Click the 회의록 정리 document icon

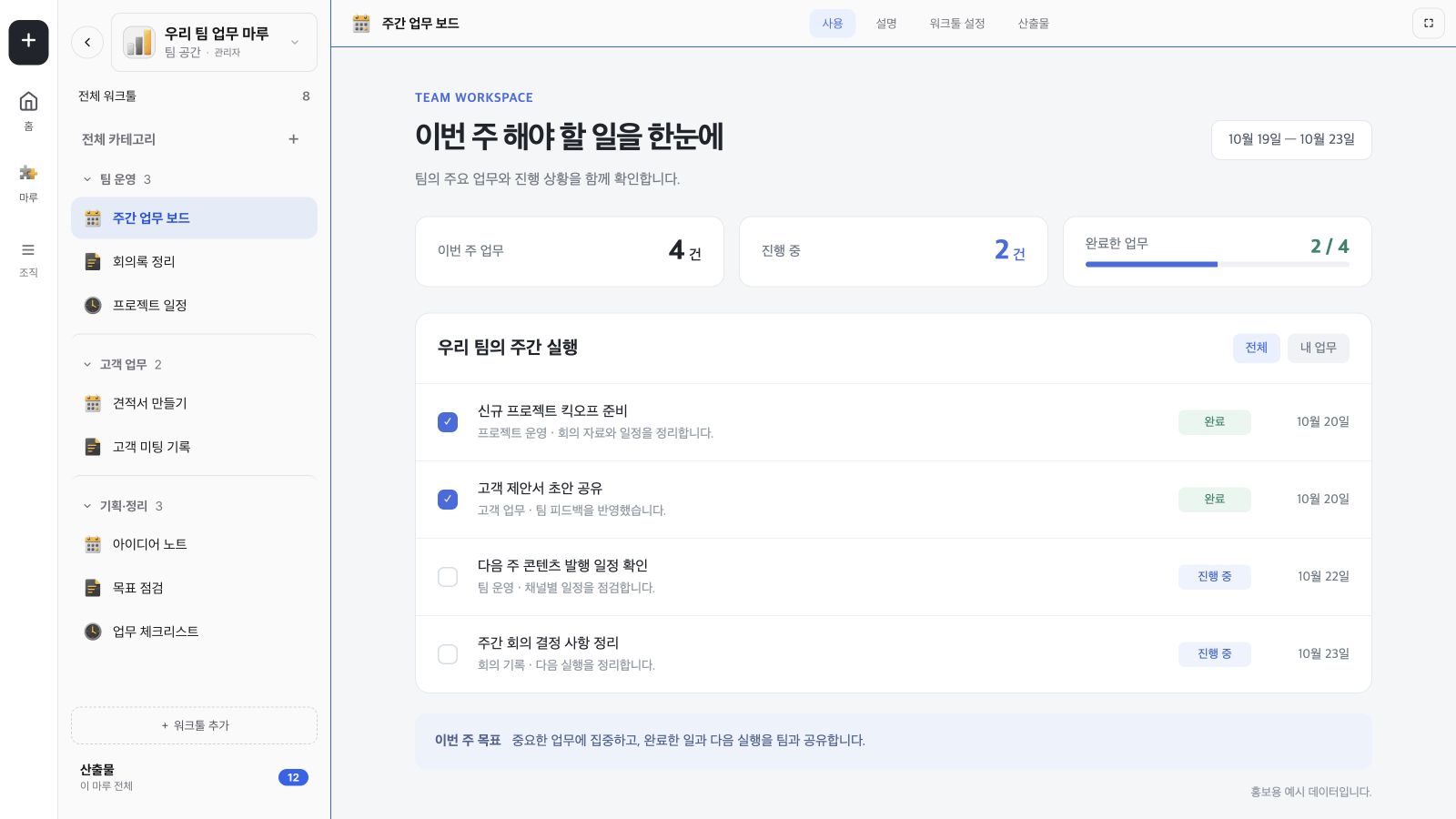tap(93, 262)
